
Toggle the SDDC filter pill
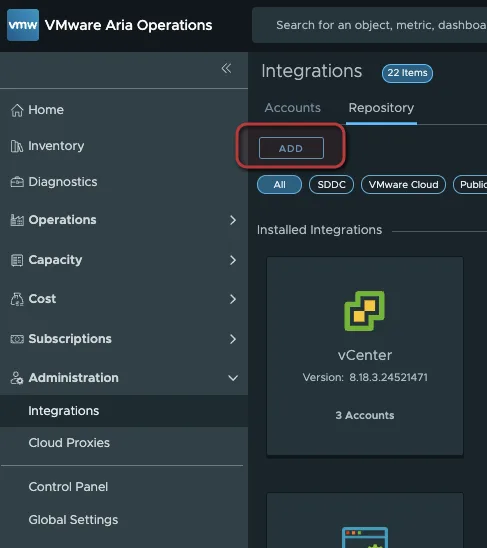pyautogui.click(x=331, y=185)
